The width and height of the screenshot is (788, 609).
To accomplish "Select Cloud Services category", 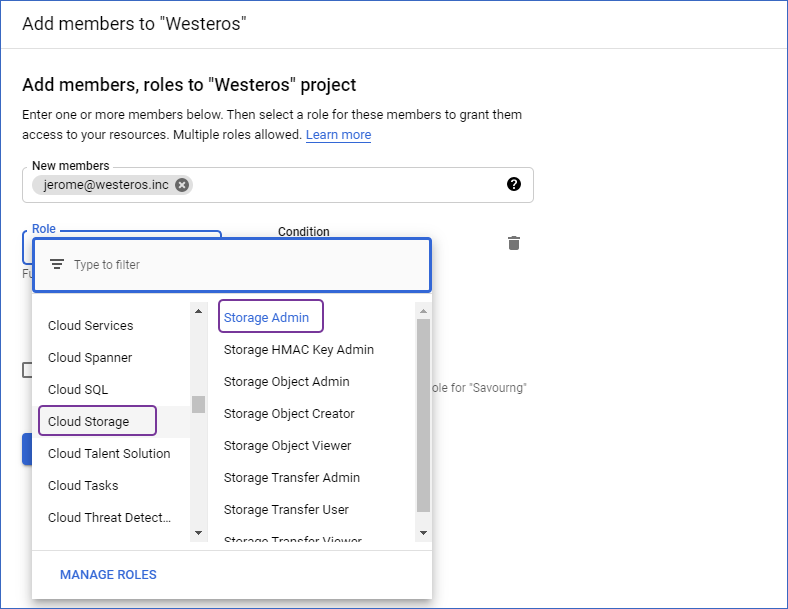I will [90, 326].
